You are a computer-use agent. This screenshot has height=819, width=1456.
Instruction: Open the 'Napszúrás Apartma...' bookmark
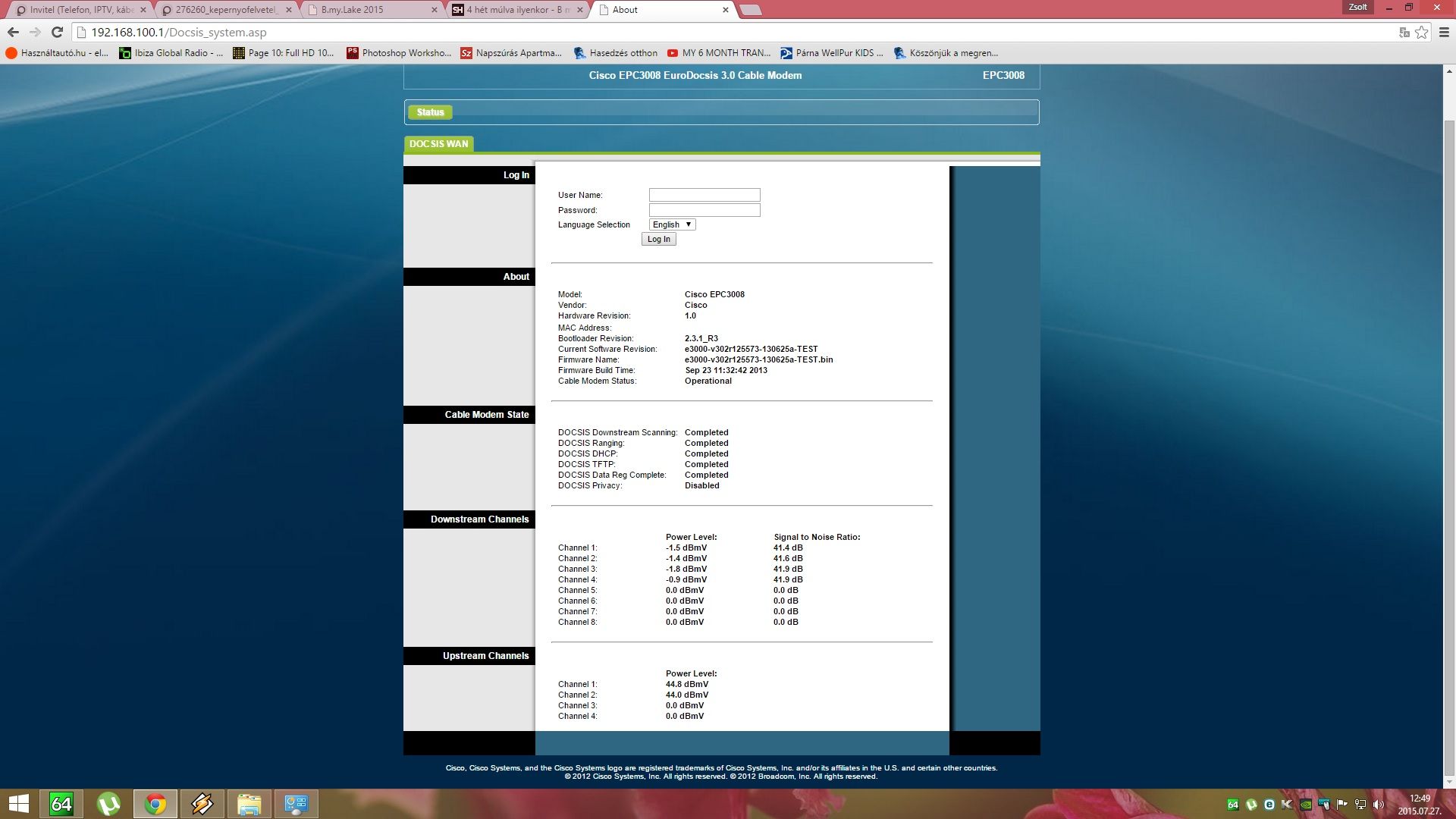[511, 53]
